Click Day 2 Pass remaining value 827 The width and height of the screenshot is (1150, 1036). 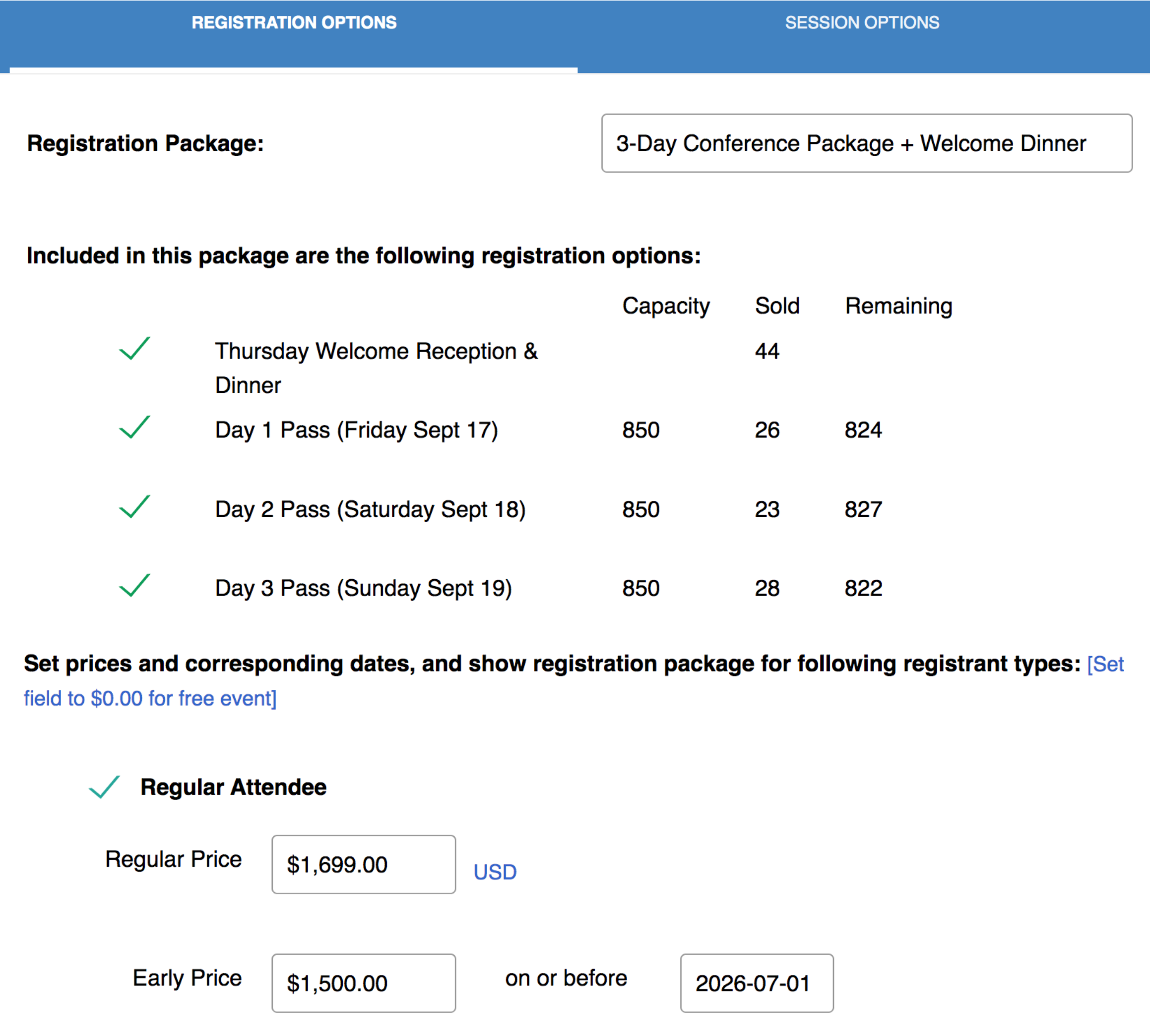pyautogui.click(x=863, y=509)
